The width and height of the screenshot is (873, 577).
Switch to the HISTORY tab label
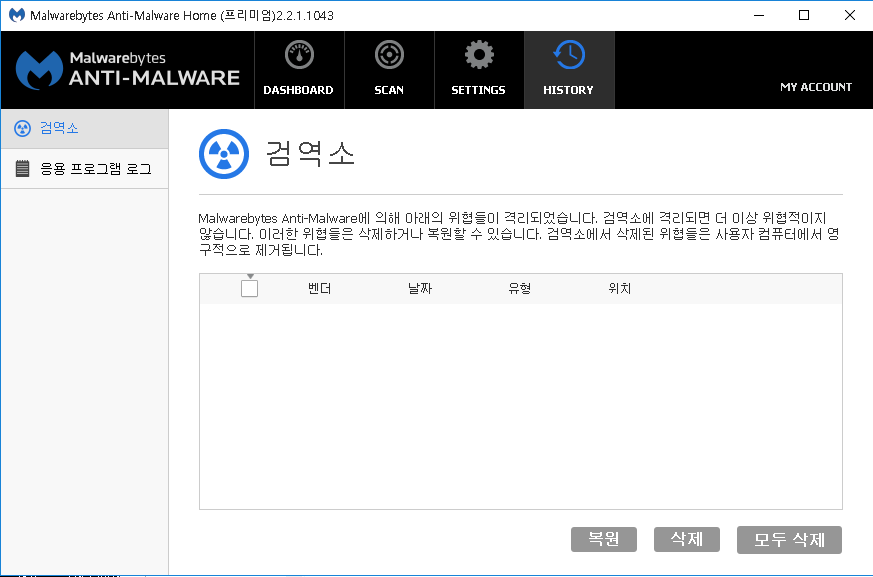tap(568, 90)
